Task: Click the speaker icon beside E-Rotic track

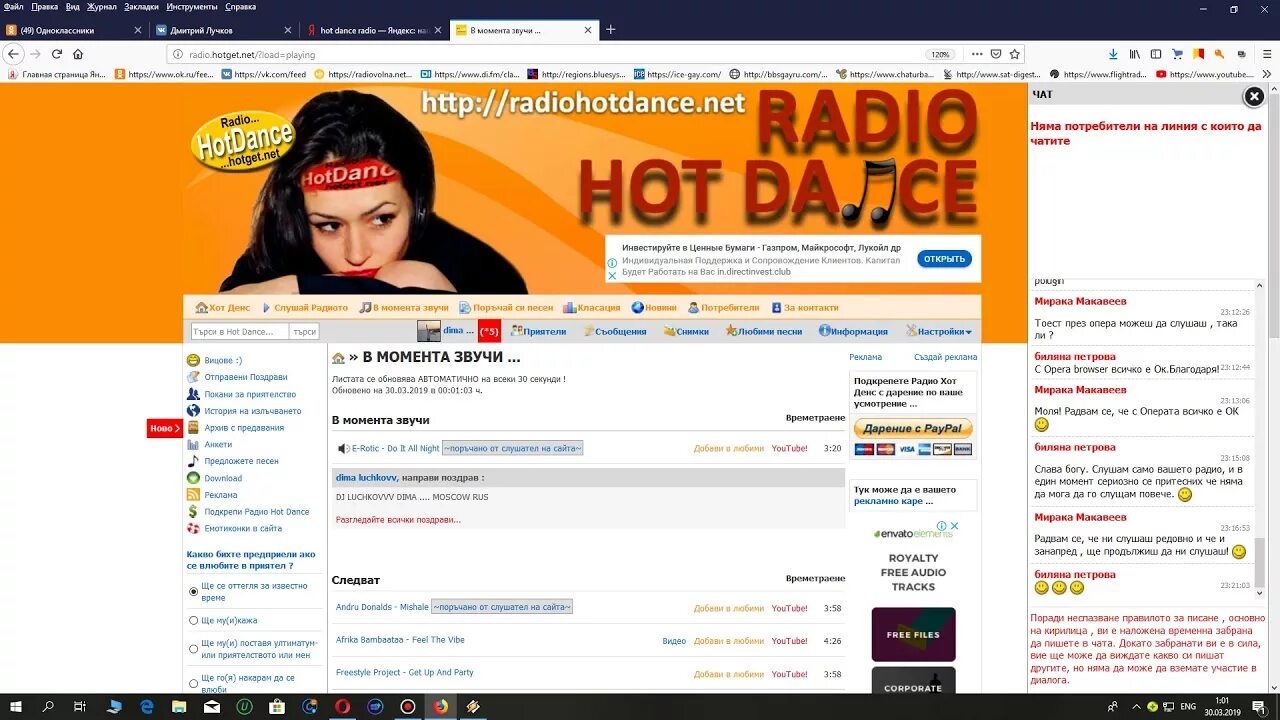Action: [x=343, y=449]
